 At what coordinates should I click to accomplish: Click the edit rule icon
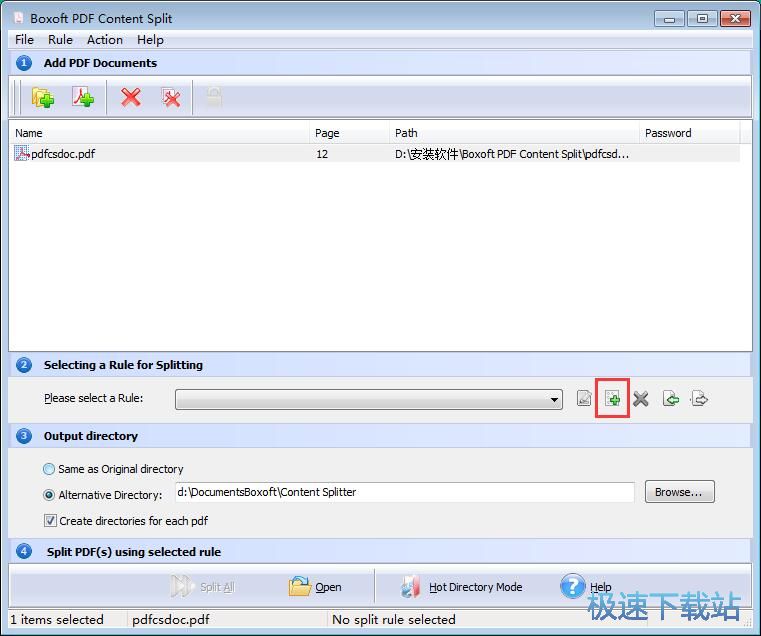(584, 399)
